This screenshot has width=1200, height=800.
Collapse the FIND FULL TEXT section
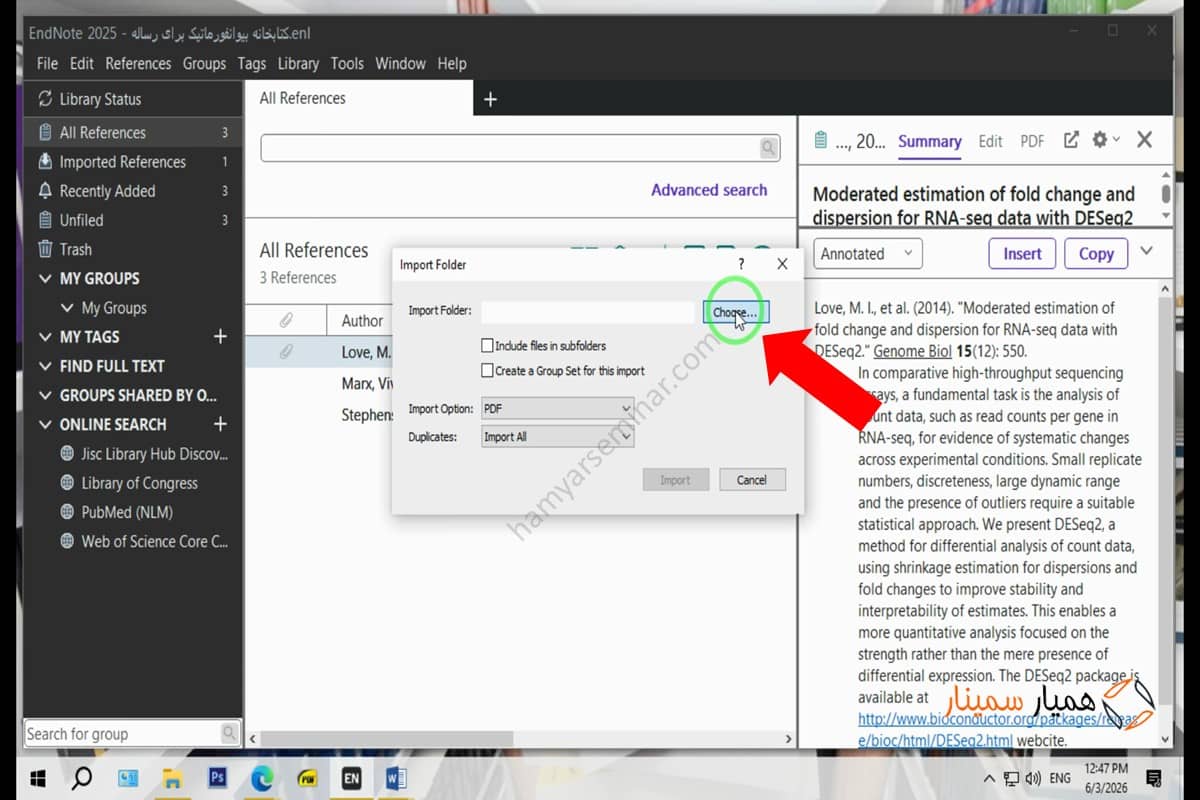click(x=44, y=366)
